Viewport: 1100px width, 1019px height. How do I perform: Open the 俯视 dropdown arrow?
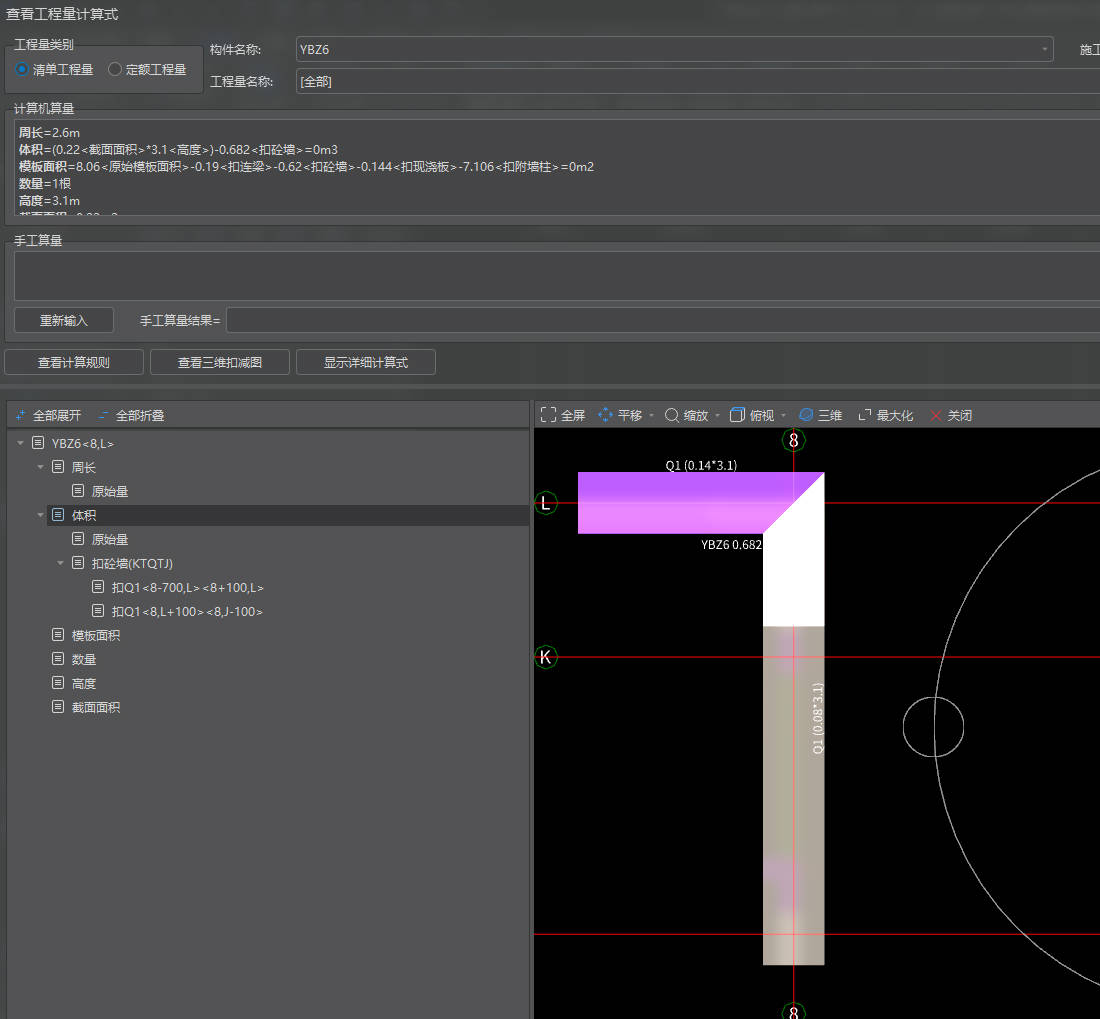pos(784,415)
